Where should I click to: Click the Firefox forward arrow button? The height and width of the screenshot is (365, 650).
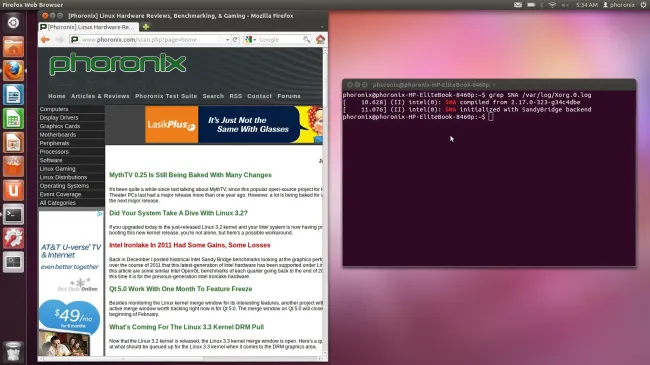coord(59,39)
